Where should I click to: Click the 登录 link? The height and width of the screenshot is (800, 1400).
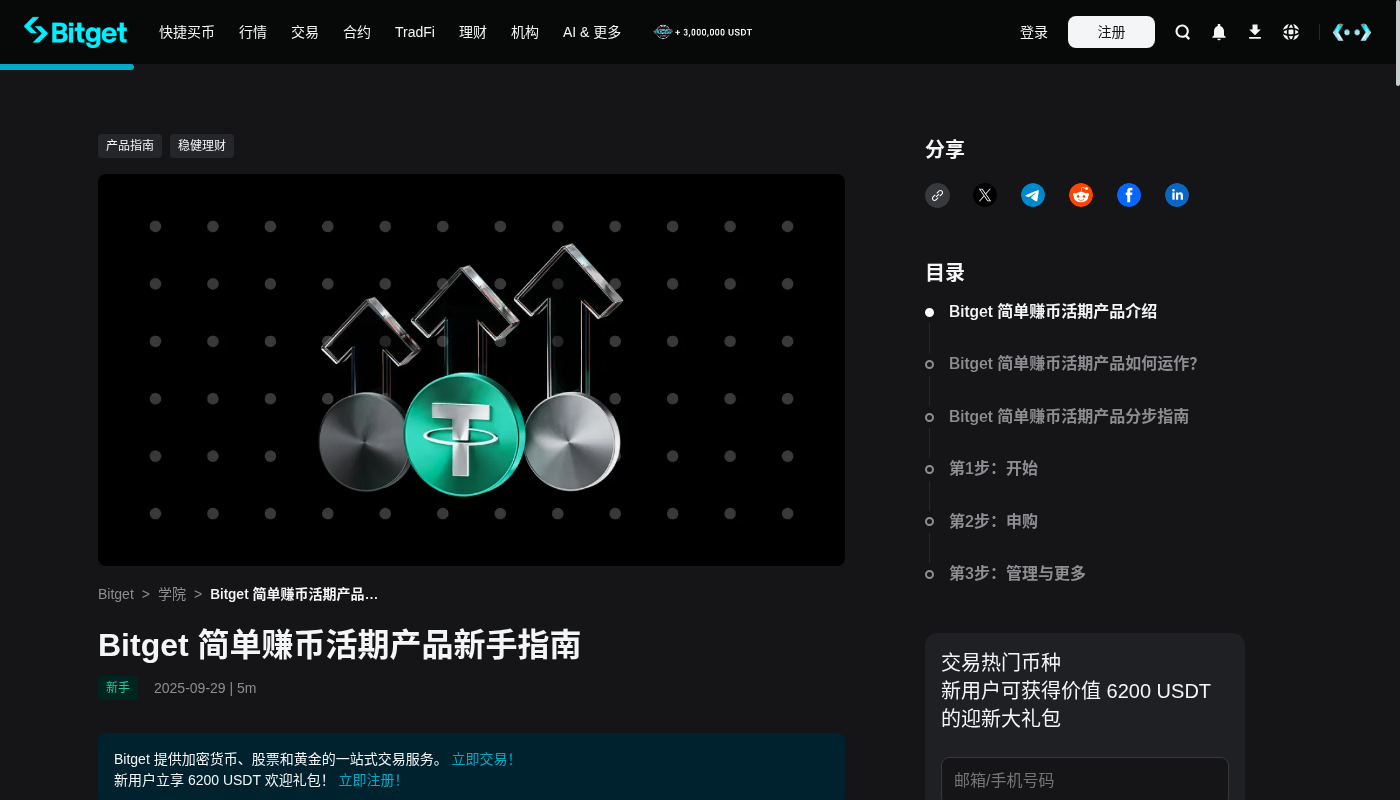click(x=1034, y=32)
